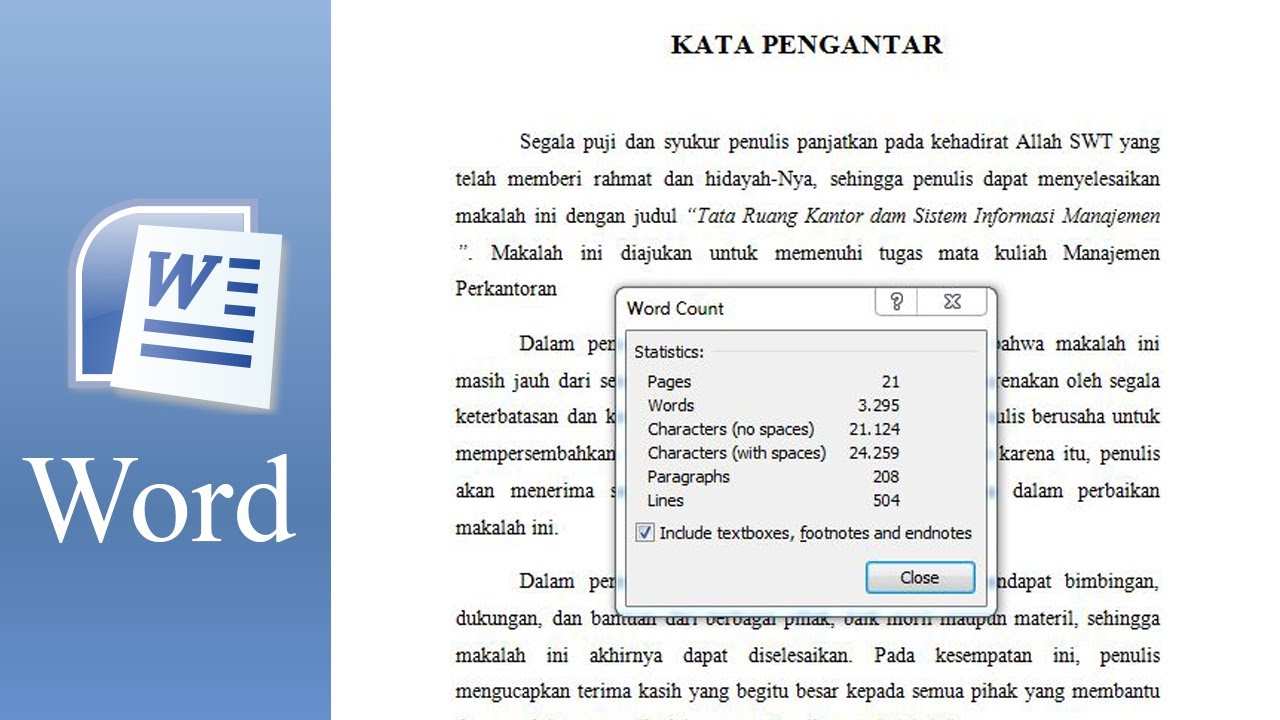Click the X button on Word Count title bar
This screenshot has height=720, width=1280.
click(953, 301)
